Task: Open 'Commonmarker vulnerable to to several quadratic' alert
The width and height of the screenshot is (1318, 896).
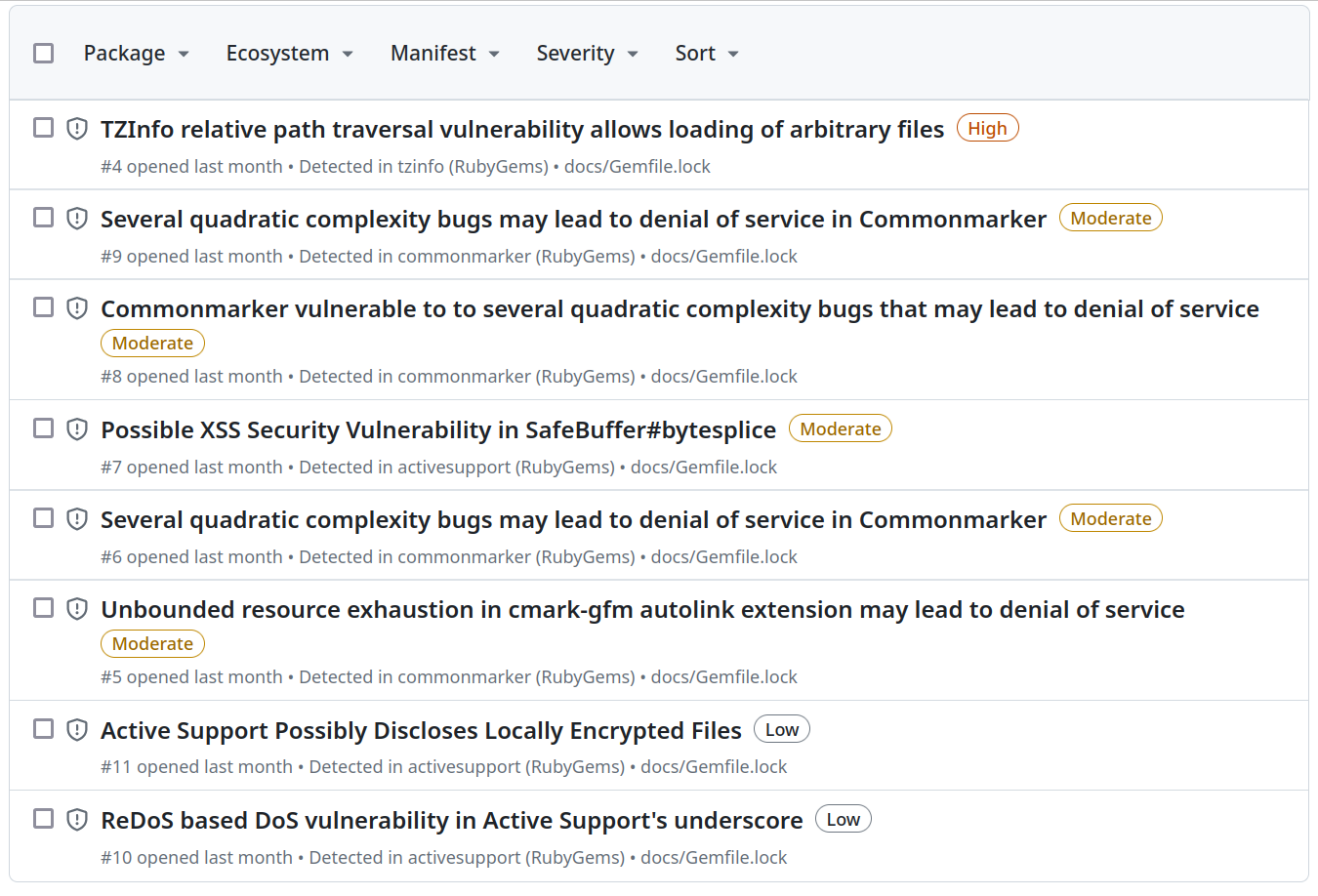Action: pos(680,308)
